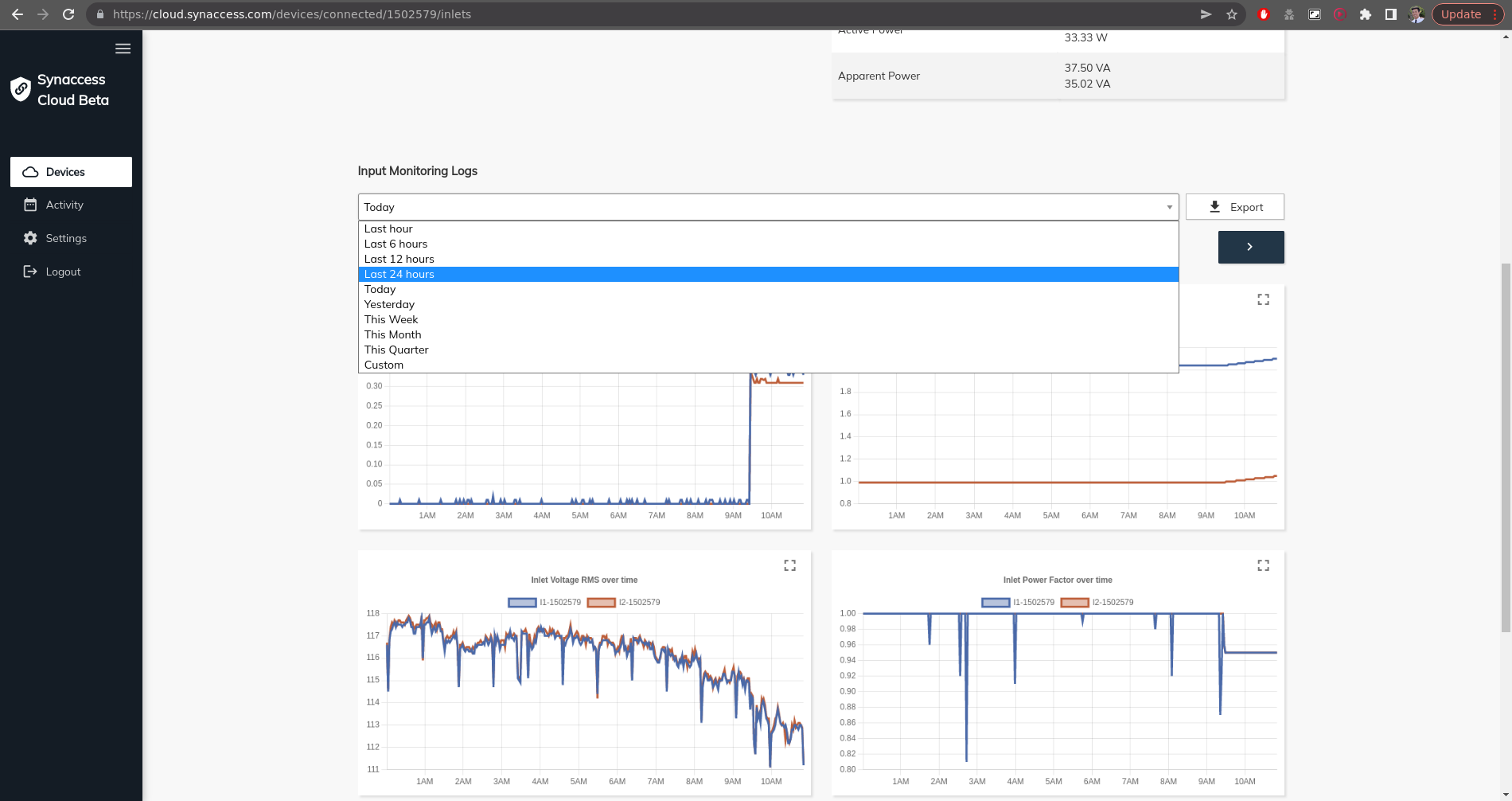Image resolution: width=1512 pixels, height=801 pixels.
Task: Pick Custom time range option
Action: coord(384,365)
